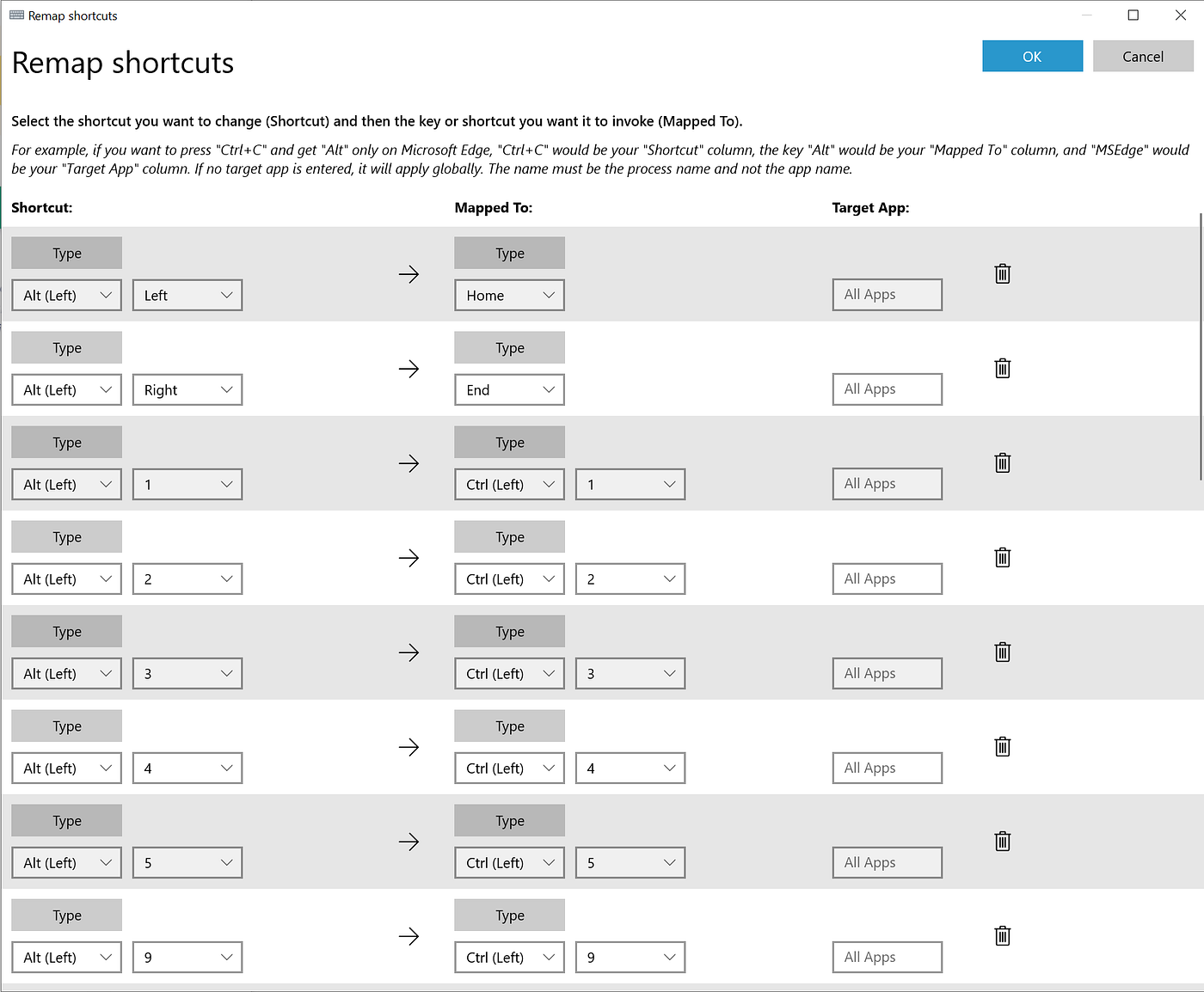Viewport: 1204px width, 992px height.
Task: Remove the Alt+2 shortcut row via trash icon
Action: point(1002,558)
